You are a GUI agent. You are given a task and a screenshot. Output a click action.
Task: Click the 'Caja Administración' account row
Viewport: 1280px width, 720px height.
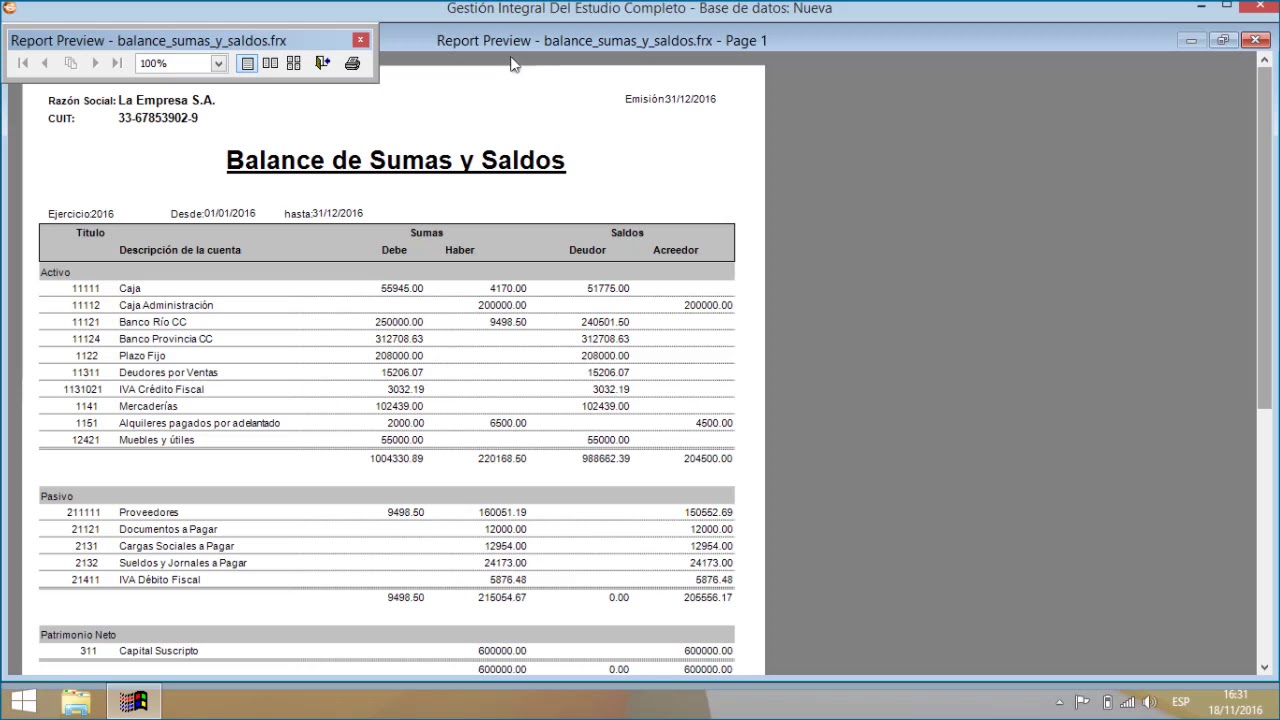click(387, 305)
